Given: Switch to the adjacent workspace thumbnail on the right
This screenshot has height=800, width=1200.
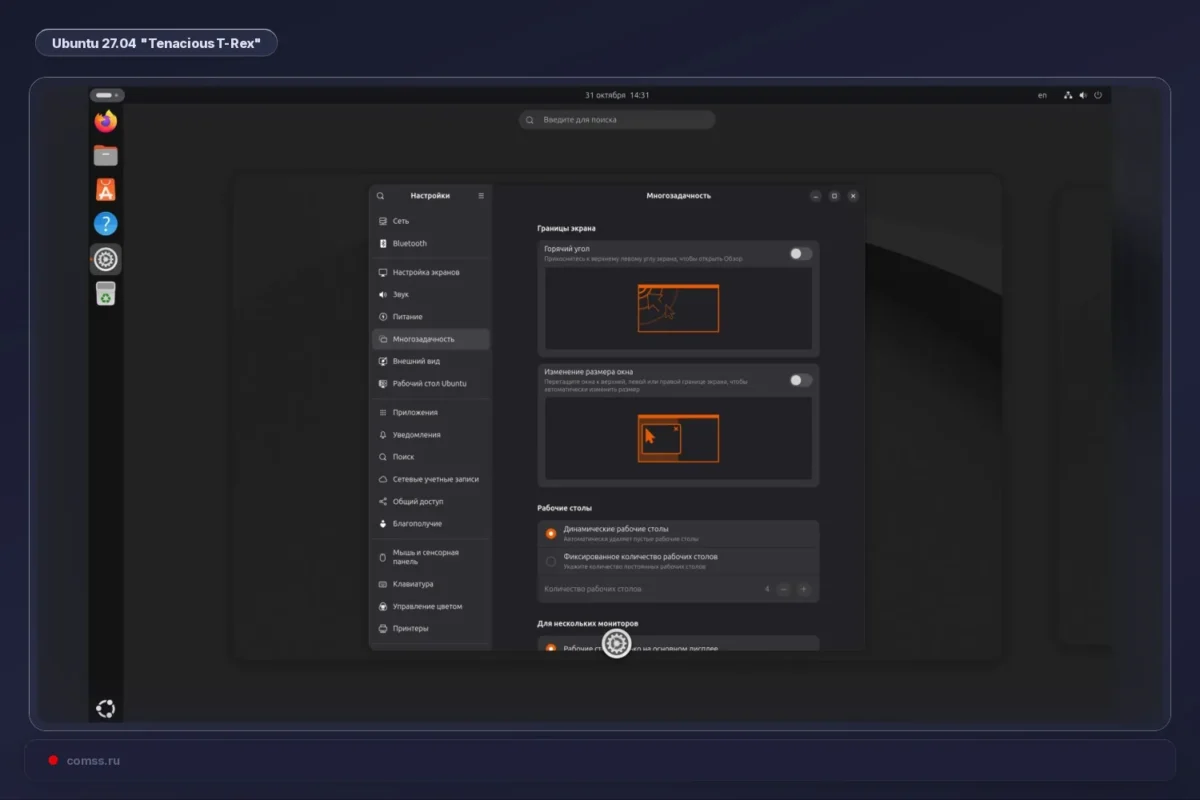Looking at the screenshot, I should click(x=1084, y=418).
